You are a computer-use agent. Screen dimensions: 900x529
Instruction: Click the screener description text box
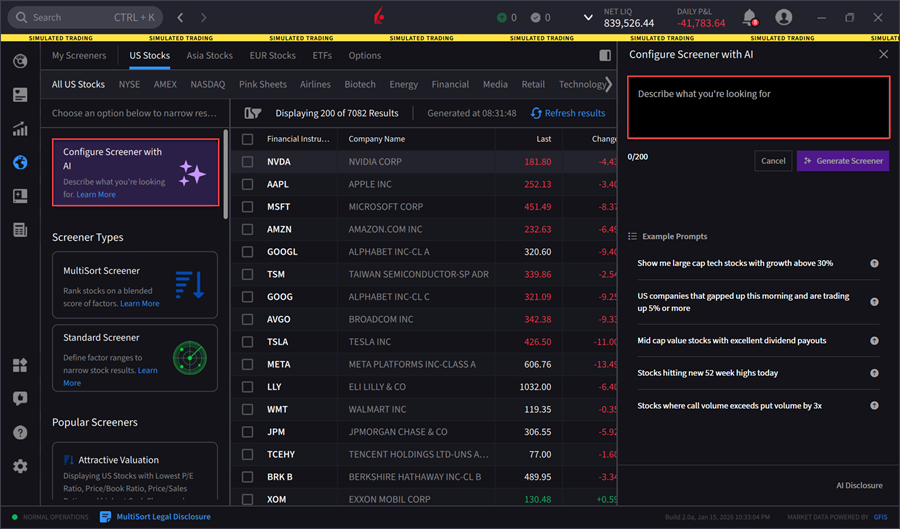click(758, 107)
